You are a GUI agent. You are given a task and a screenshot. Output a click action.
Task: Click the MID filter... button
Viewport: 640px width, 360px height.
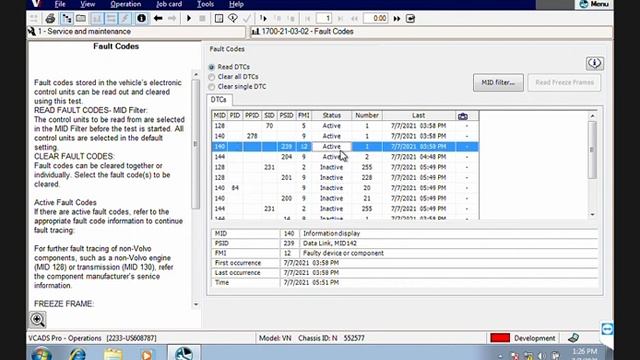(x=498, y=82)
